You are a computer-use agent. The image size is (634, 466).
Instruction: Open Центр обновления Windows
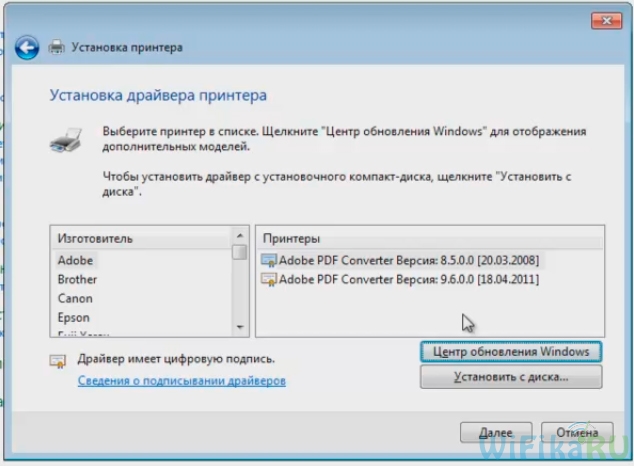[x=510, y=352]
